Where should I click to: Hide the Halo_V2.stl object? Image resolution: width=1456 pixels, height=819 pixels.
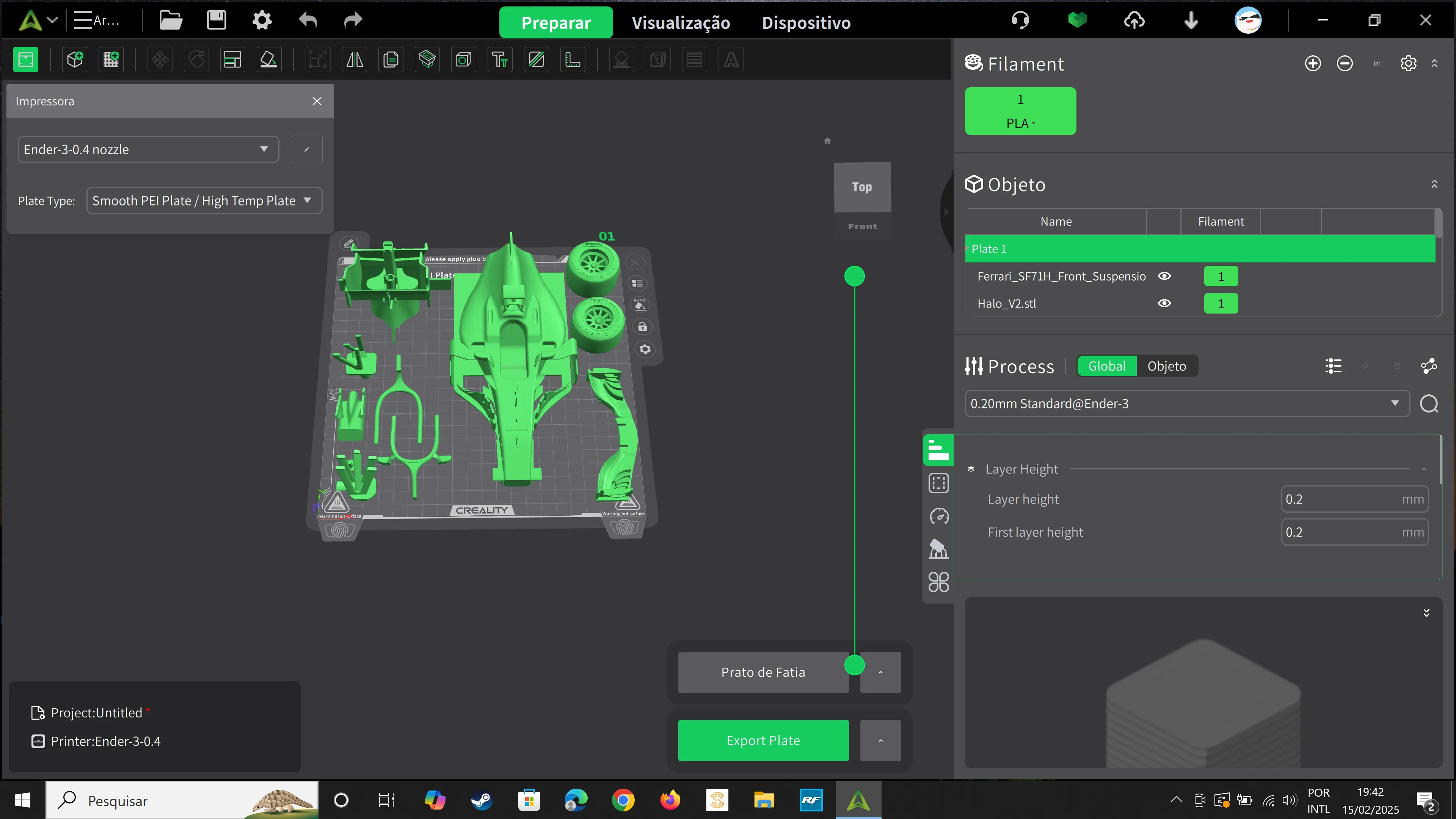coord(1164,303)
